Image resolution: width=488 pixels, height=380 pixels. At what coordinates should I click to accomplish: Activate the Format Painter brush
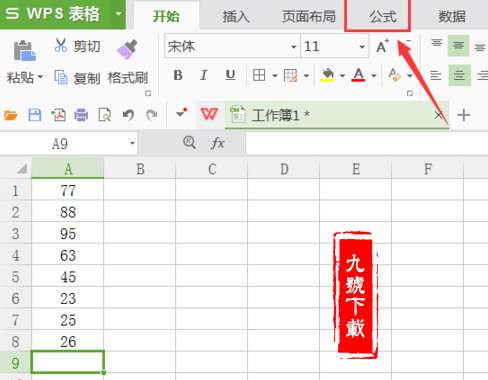(x=127, y=49)
